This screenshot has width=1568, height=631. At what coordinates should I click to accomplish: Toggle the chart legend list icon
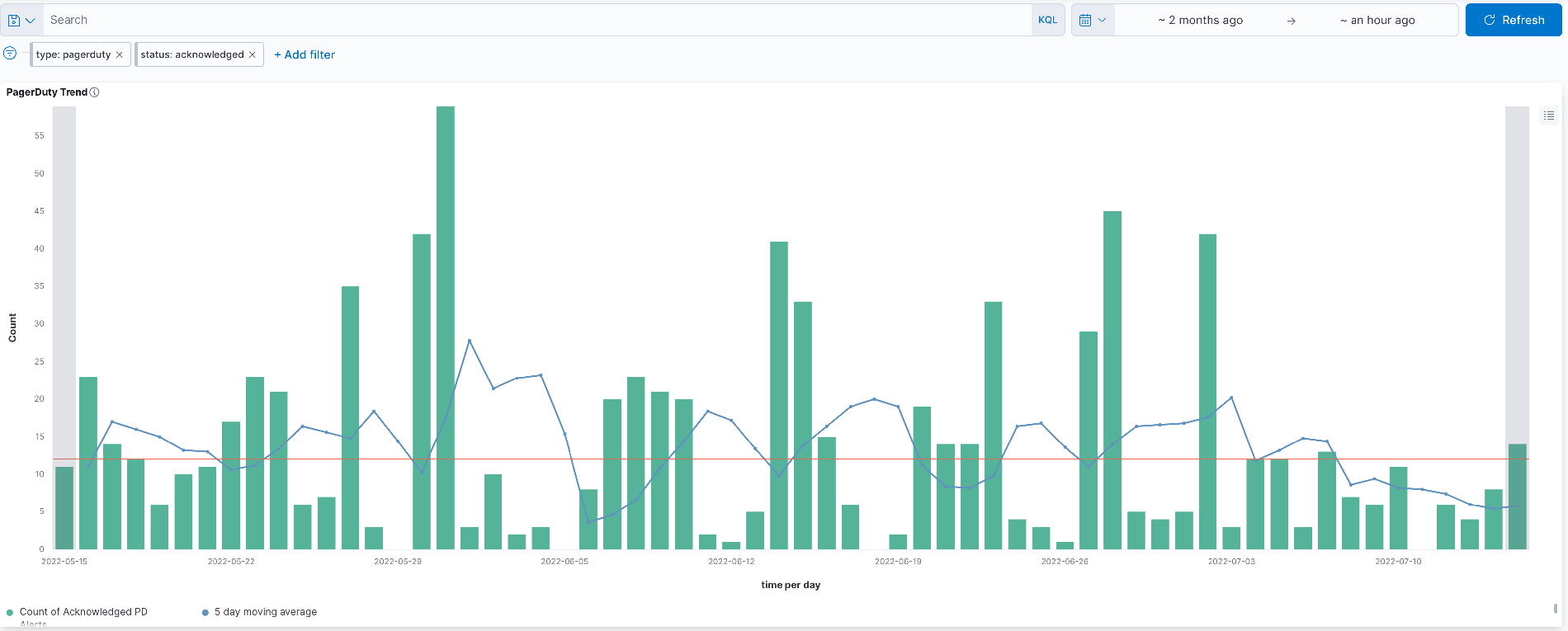pos(1549,115)
